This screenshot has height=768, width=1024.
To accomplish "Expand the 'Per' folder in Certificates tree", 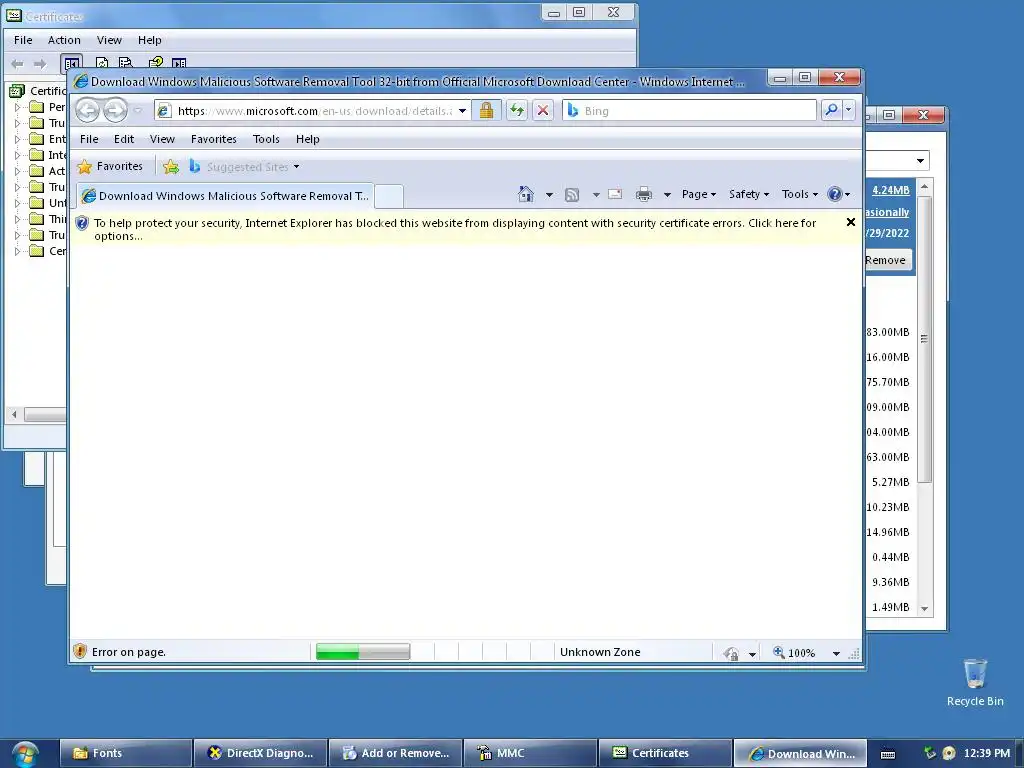I will [18, 107].
